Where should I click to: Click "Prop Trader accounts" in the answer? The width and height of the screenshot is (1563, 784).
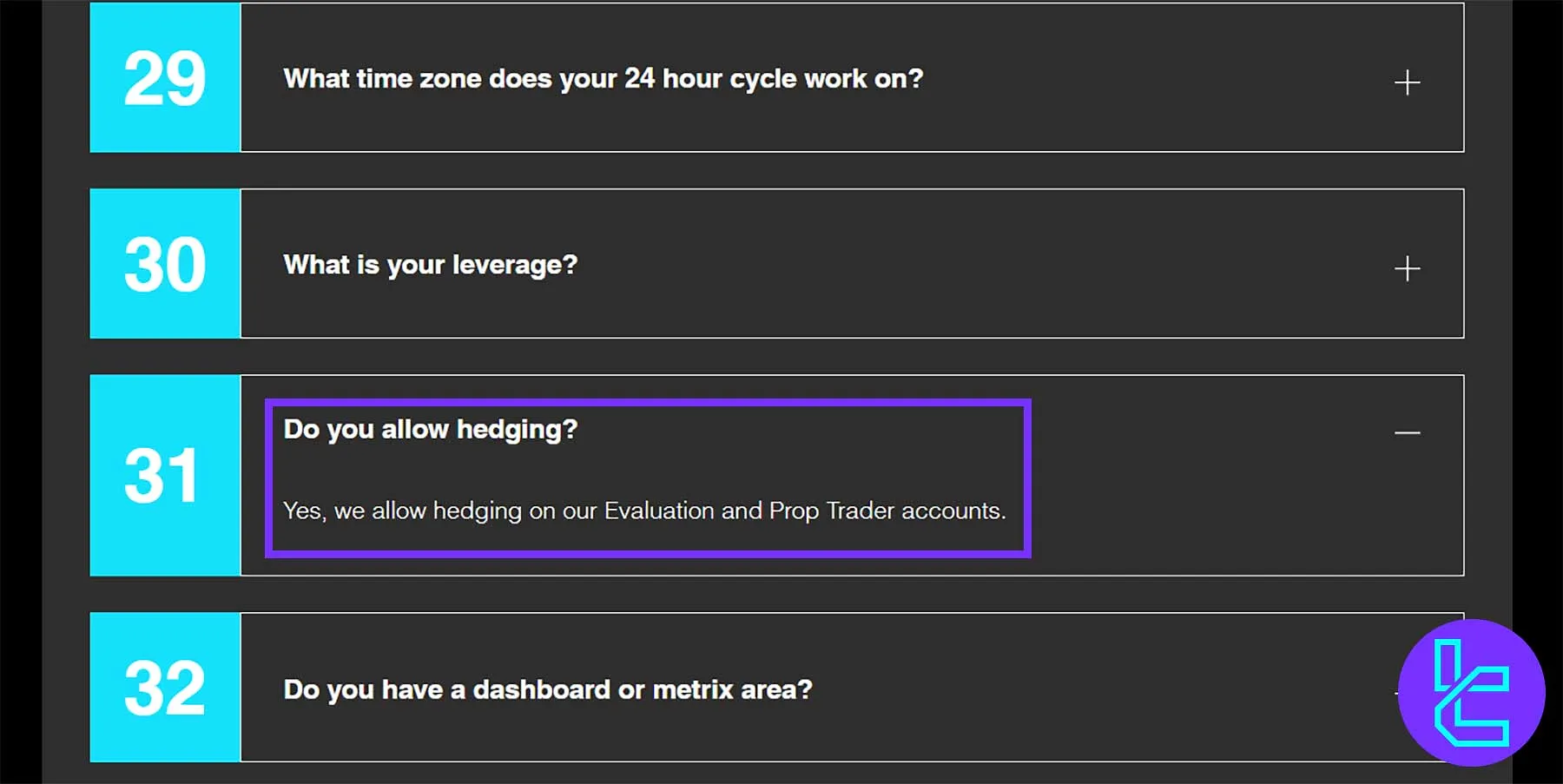tap(886, 511)
